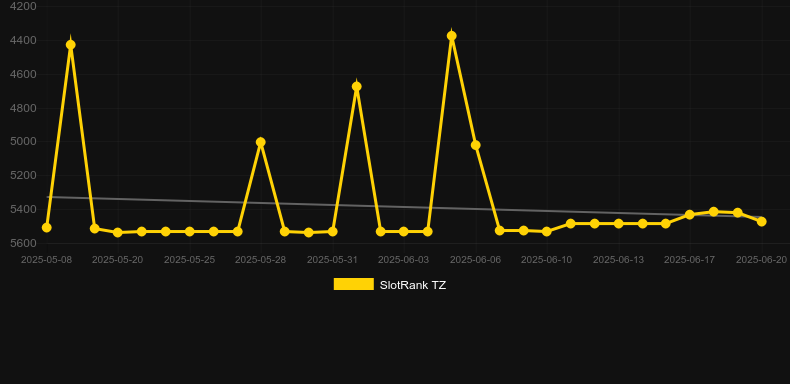Click the 4600 y-axis value

pos(23,74)
